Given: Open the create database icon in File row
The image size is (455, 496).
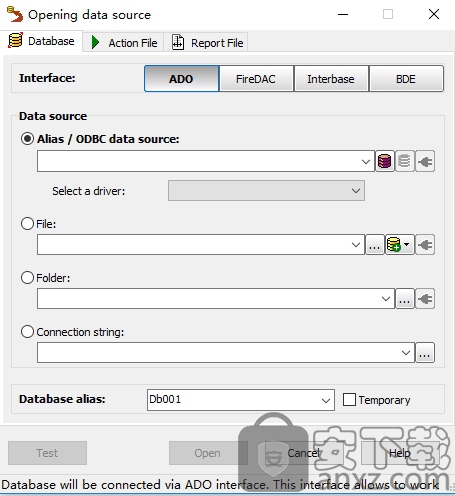Looking at the screenshot, I should 400,245.
